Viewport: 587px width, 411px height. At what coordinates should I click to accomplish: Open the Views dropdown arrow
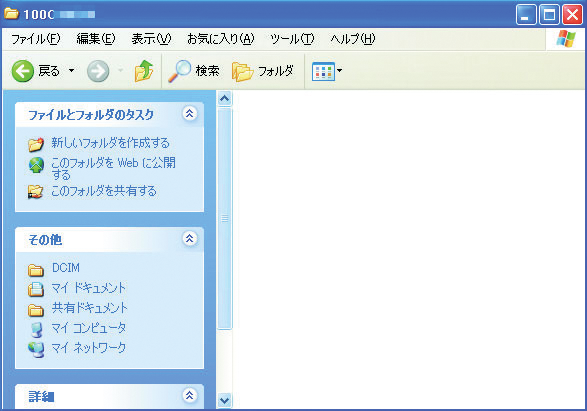[339, 70]
